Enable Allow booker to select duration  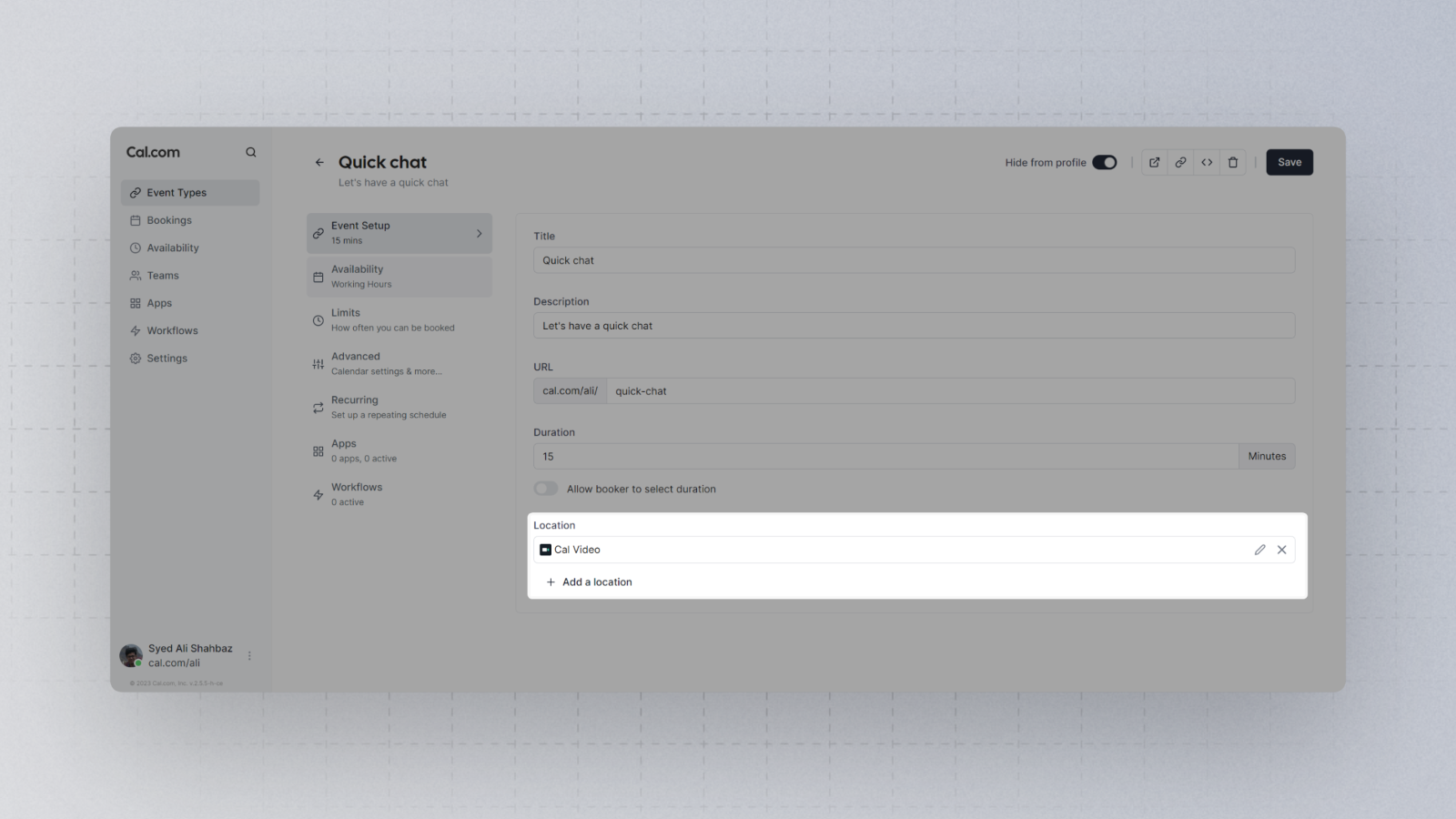[x=546, y=489]
